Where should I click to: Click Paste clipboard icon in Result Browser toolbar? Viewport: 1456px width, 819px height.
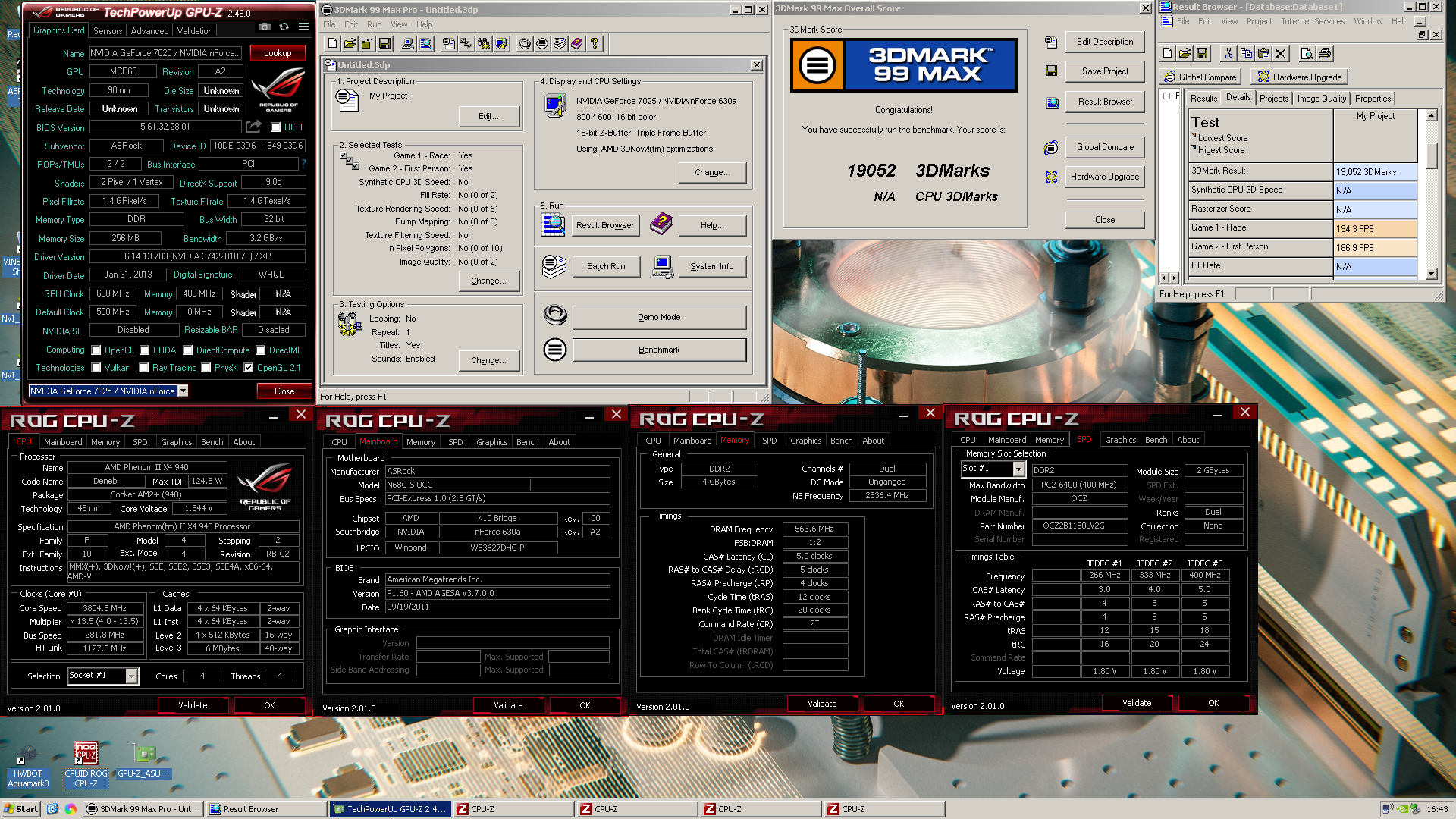click(x=1263, y=54)
